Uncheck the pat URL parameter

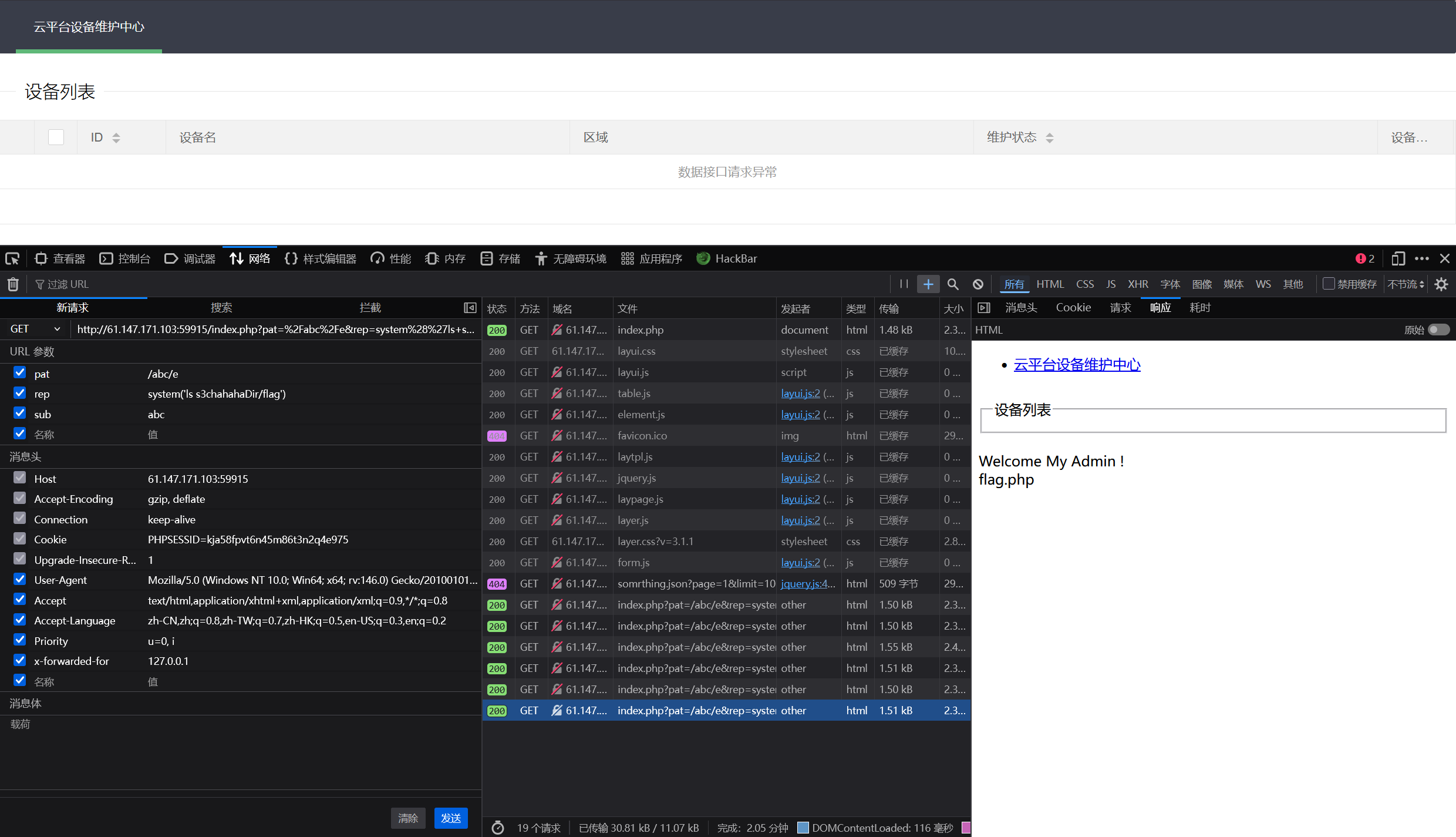[20, 372]
